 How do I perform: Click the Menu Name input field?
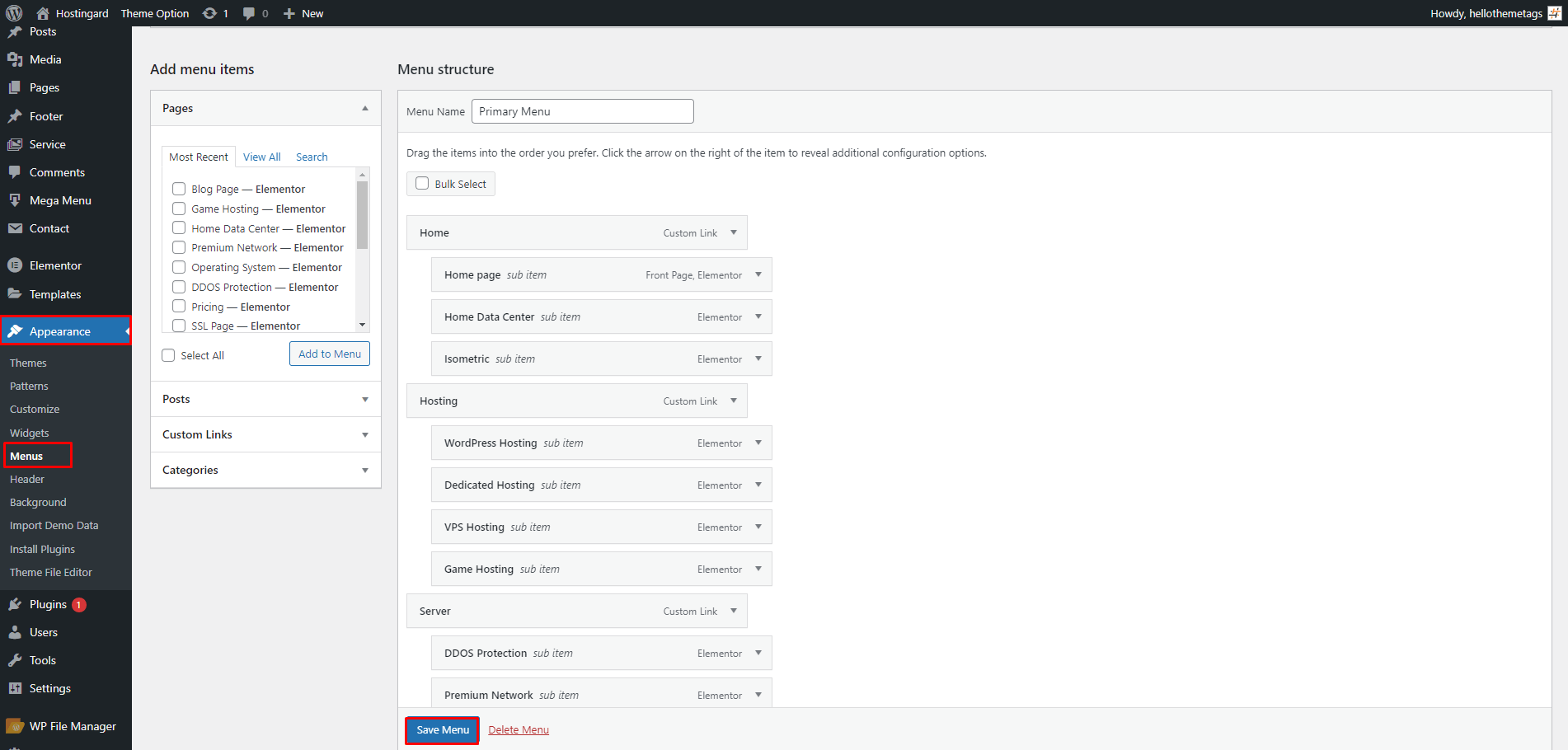[x=583, y=111]
